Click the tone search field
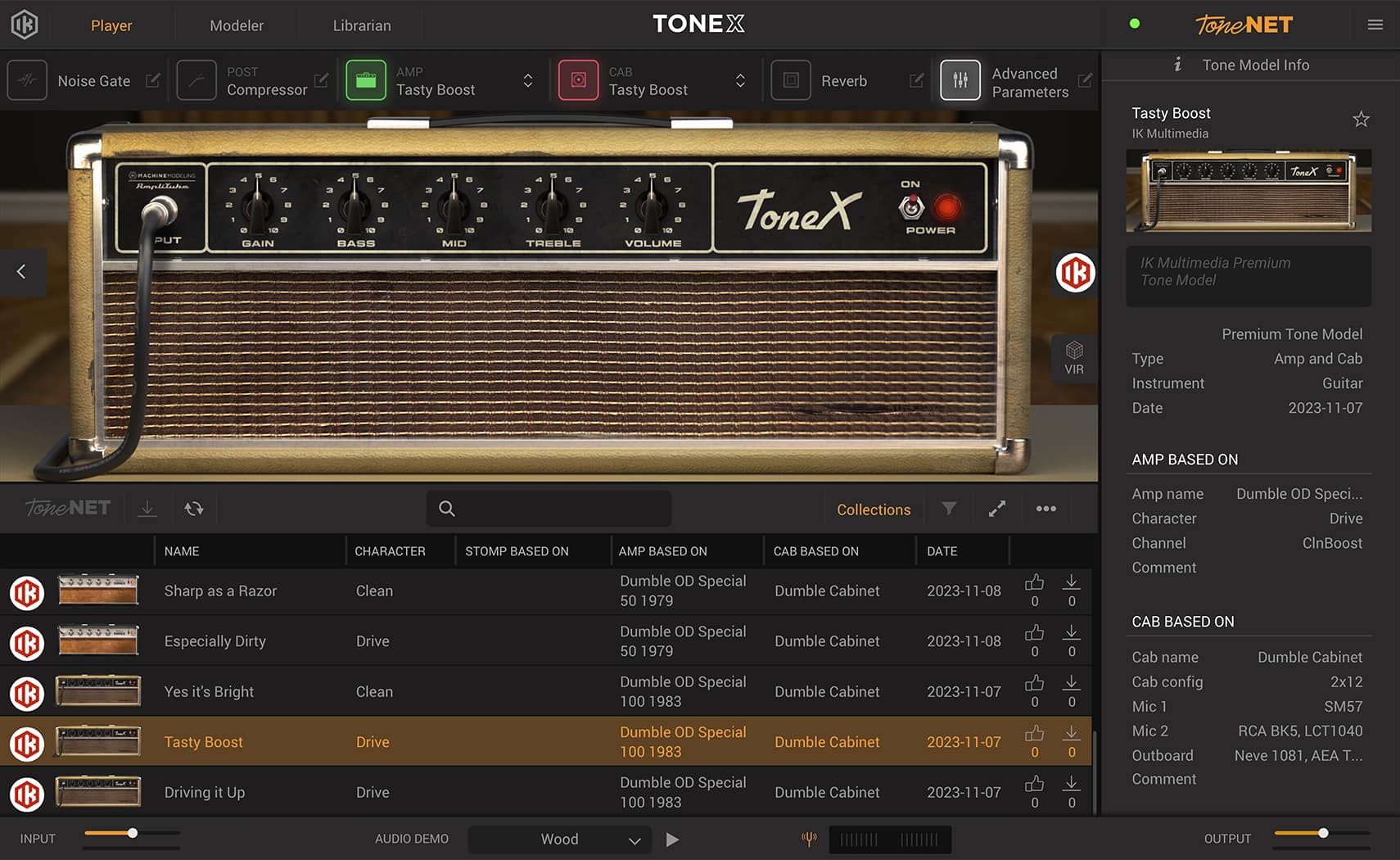 pos(549,509)
